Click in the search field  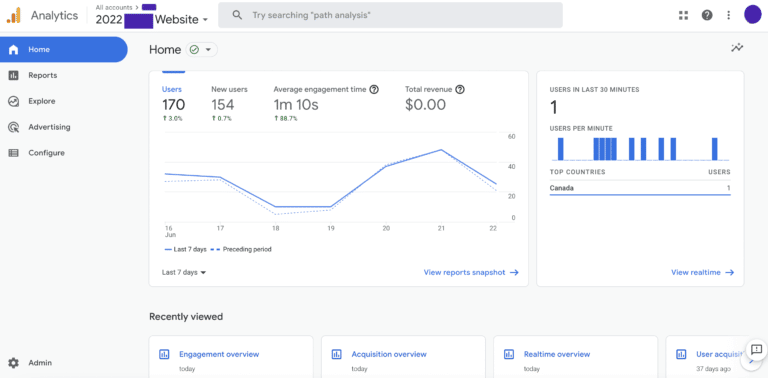[x=390, y=15]
